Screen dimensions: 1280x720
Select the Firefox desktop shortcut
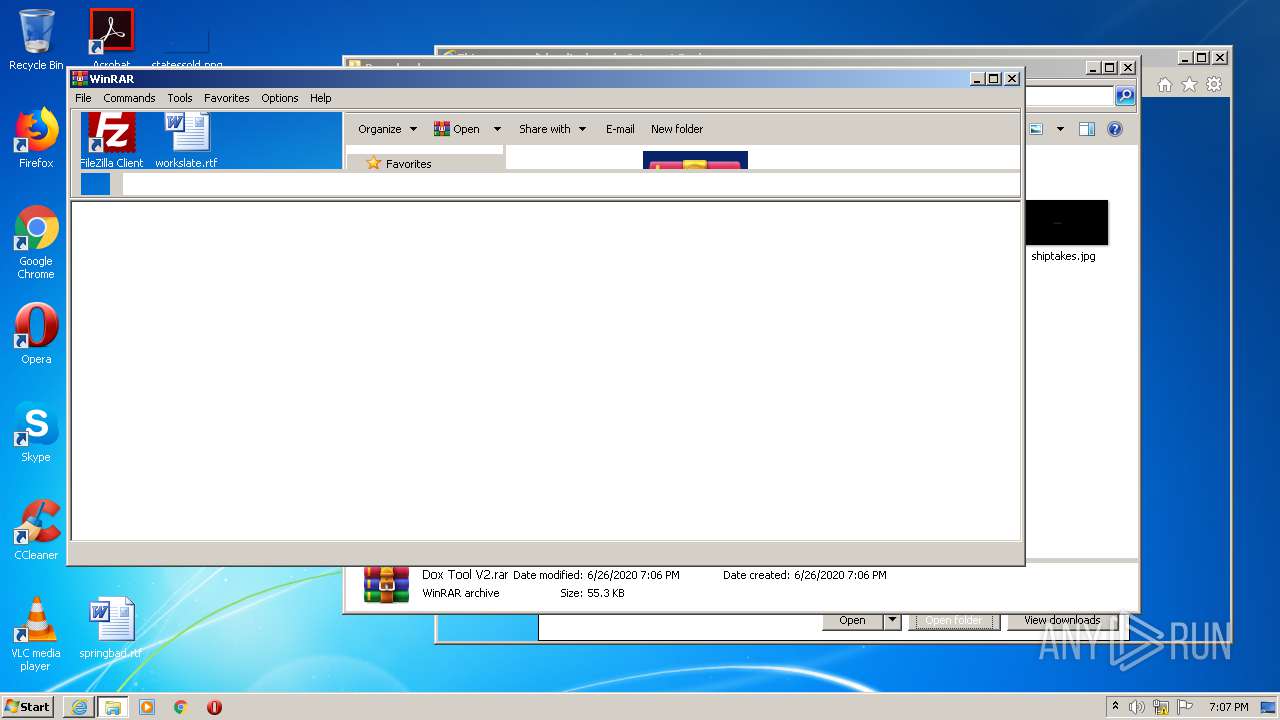click(36, 138)
